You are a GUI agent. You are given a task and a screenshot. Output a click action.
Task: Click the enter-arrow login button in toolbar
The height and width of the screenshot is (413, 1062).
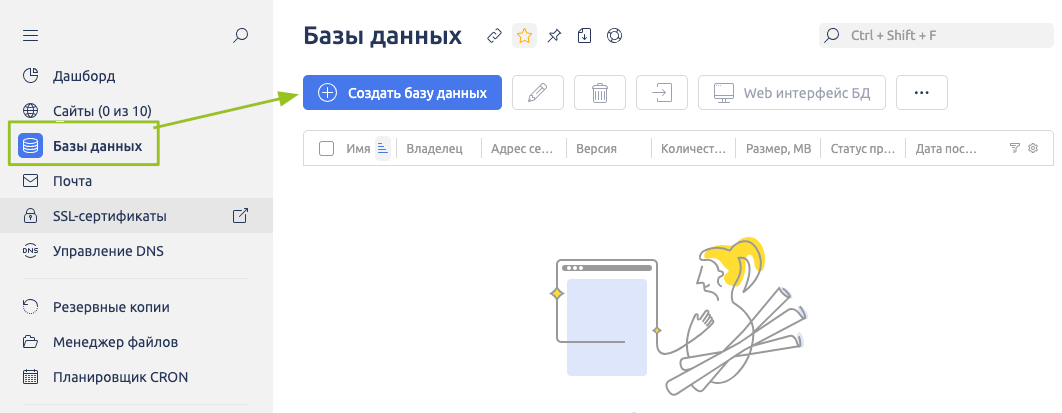[x=661, y=93]
